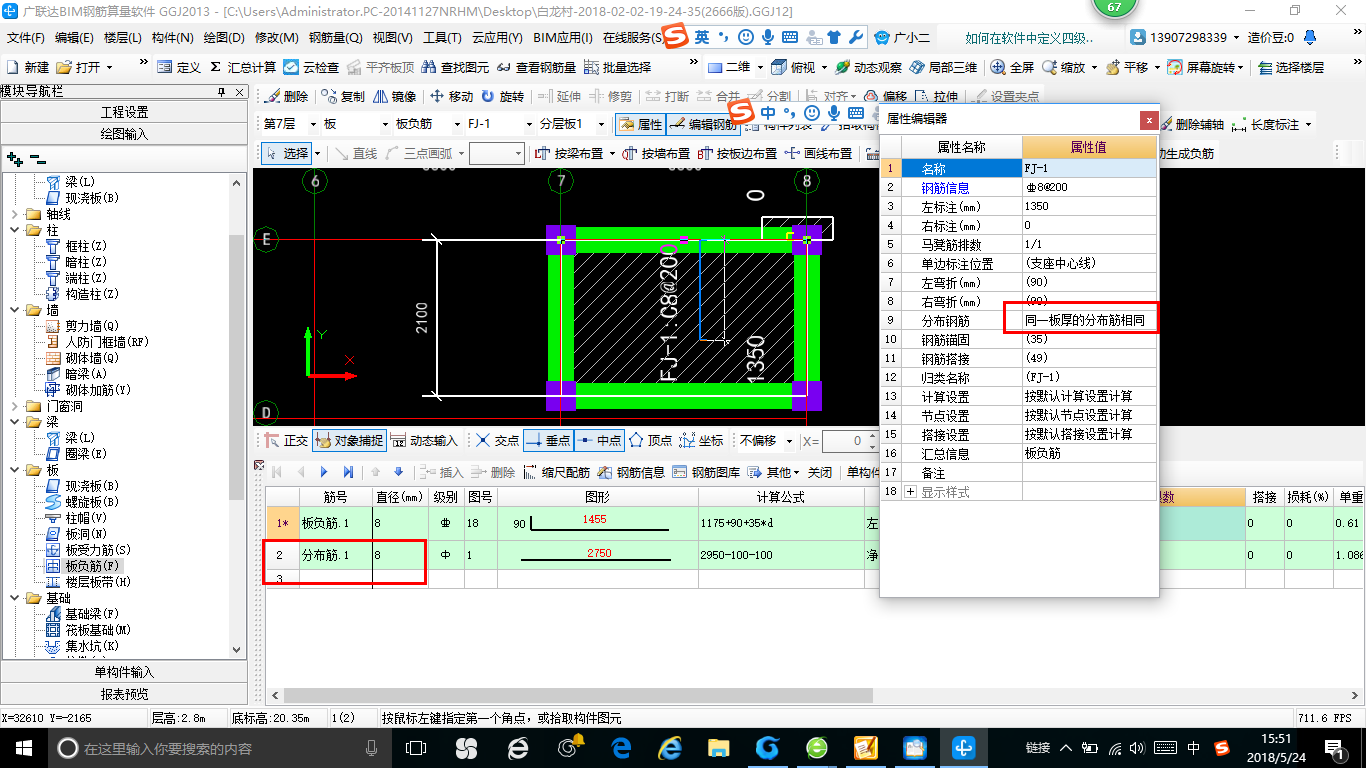Open 查找图元 find element tool
Image resolution: width=1366 pixels, height=768 pixels.
point(455,67)
